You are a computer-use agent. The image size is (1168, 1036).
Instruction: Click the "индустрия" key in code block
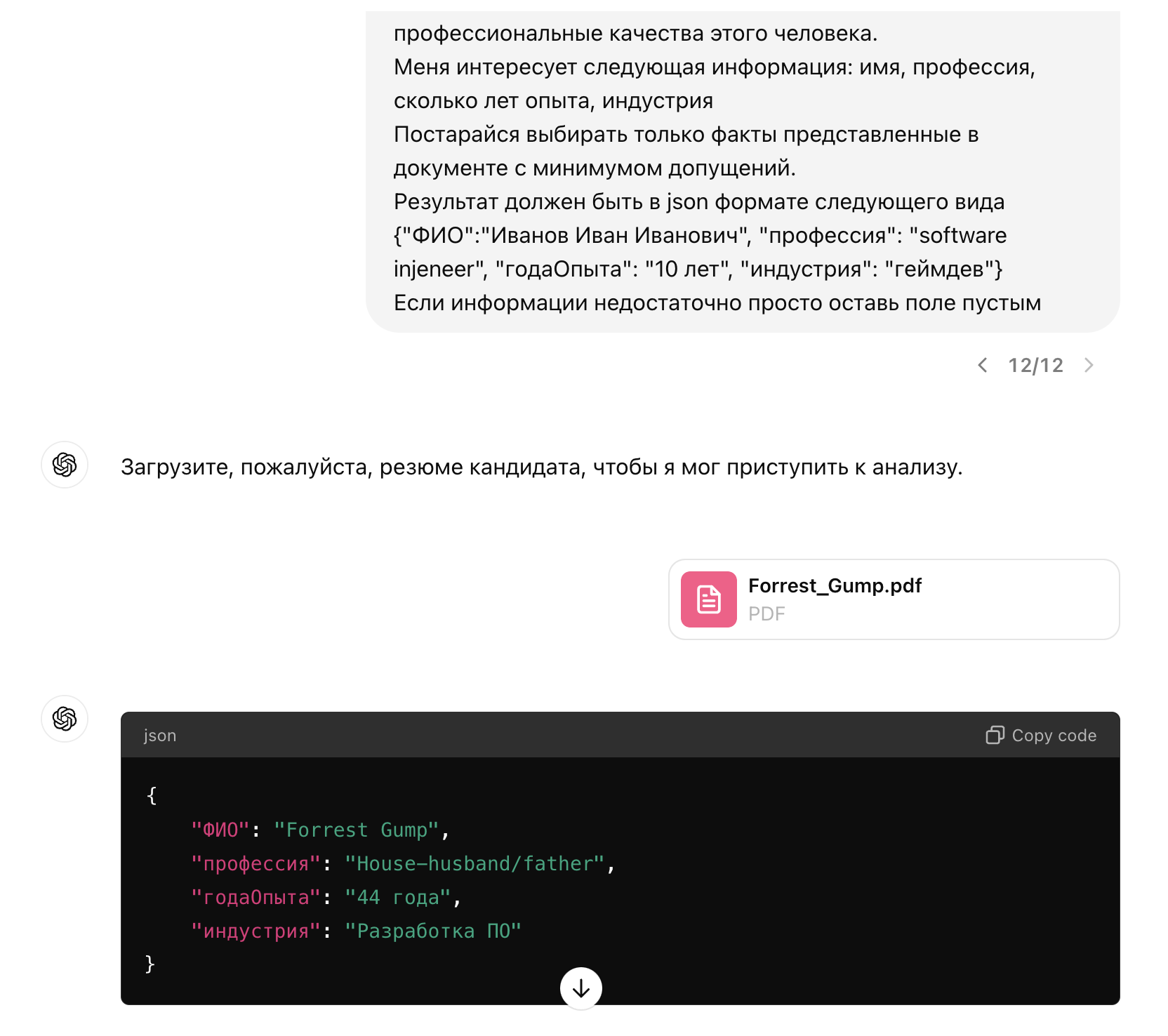click(x=255, y=931)
